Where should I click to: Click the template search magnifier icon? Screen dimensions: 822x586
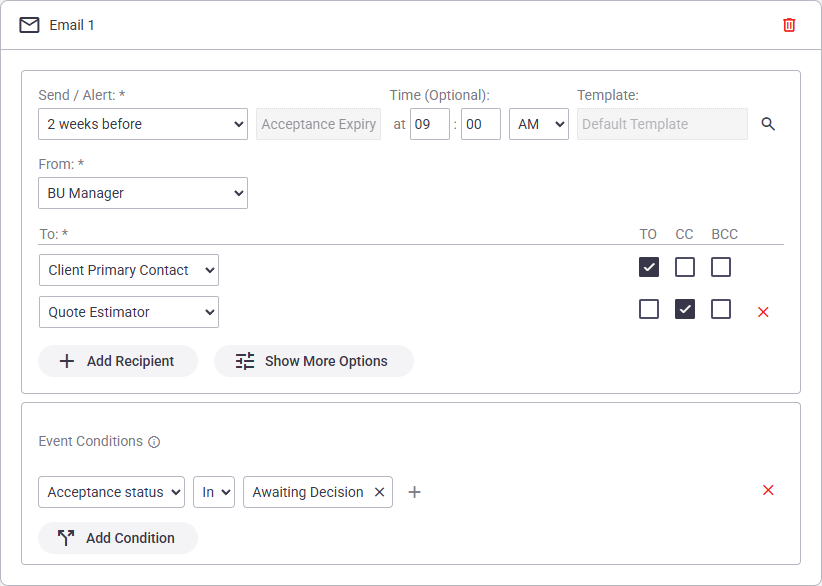[768, 124]
